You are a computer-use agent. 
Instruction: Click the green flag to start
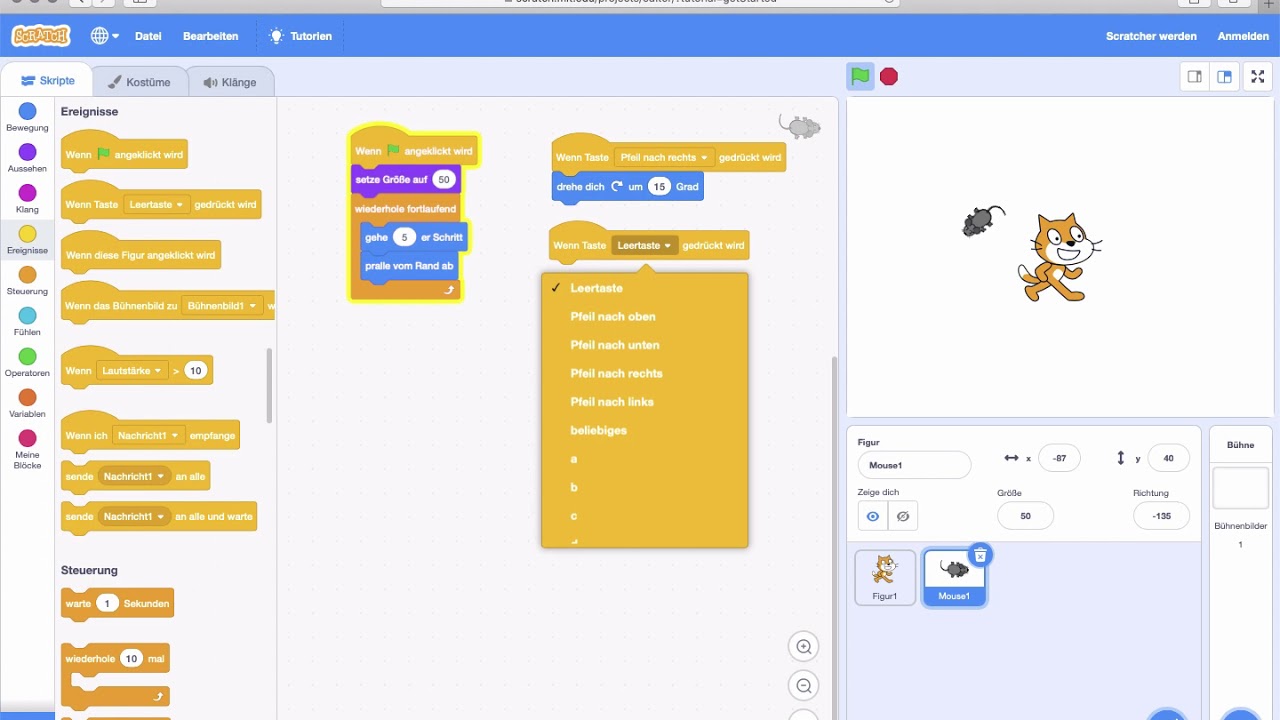tap(860, 76)
